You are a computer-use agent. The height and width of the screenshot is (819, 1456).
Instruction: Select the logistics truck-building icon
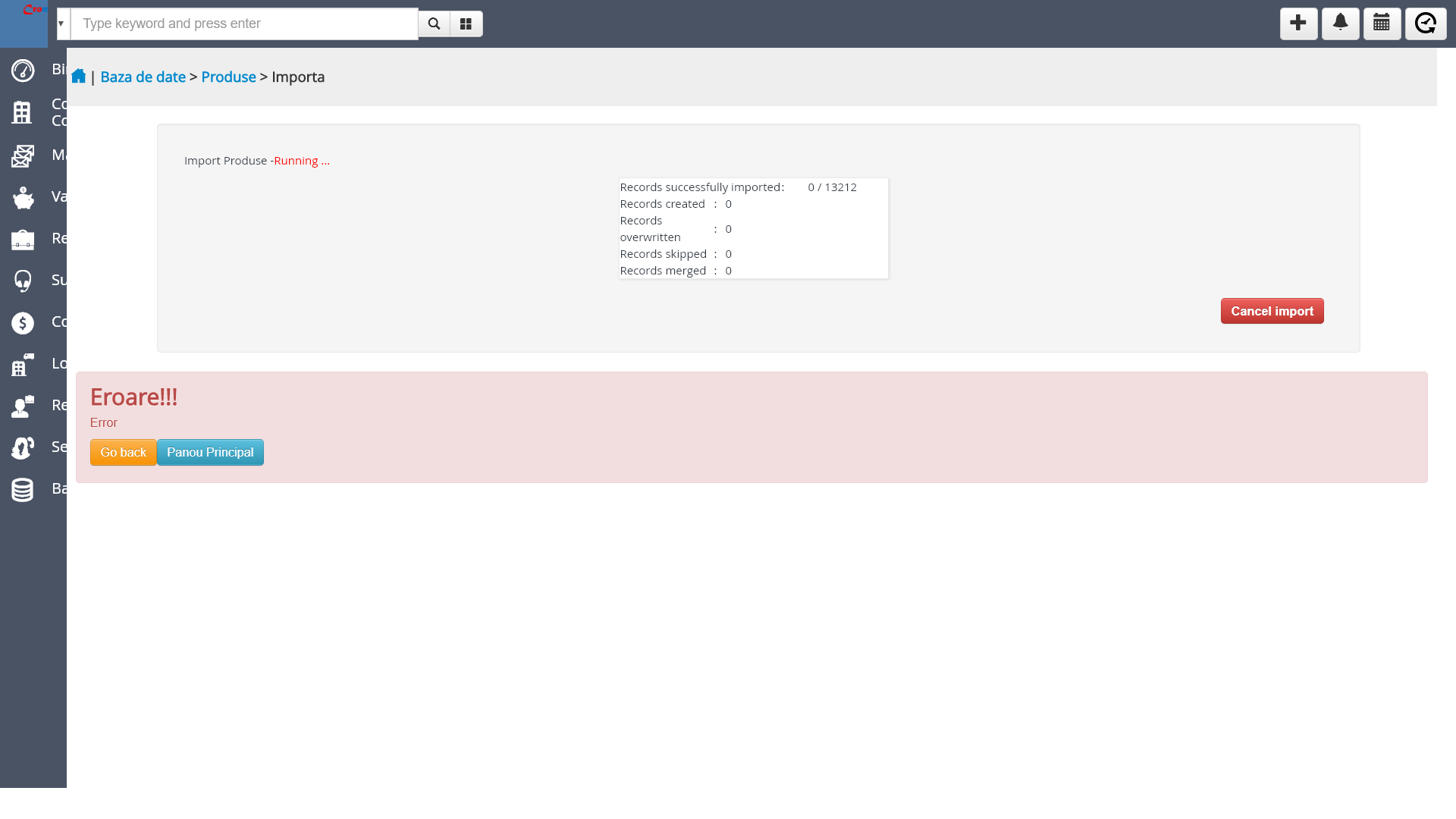pyautogui.click(x=23, y=365)
